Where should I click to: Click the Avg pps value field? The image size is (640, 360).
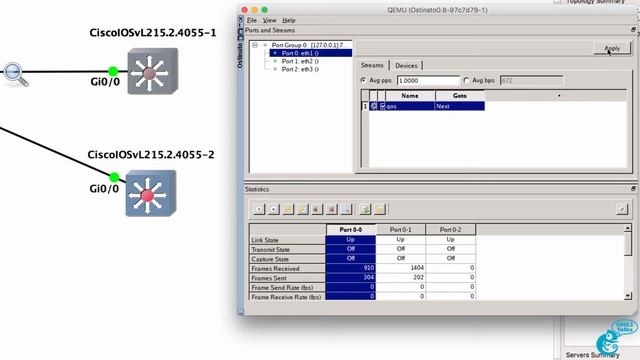[x=428, y=80]
